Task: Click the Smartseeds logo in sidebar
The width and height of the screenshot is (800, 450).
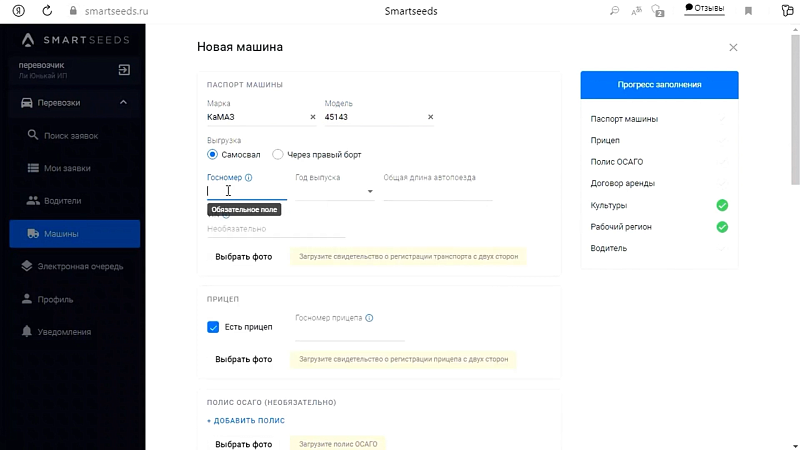Action: 76,40
